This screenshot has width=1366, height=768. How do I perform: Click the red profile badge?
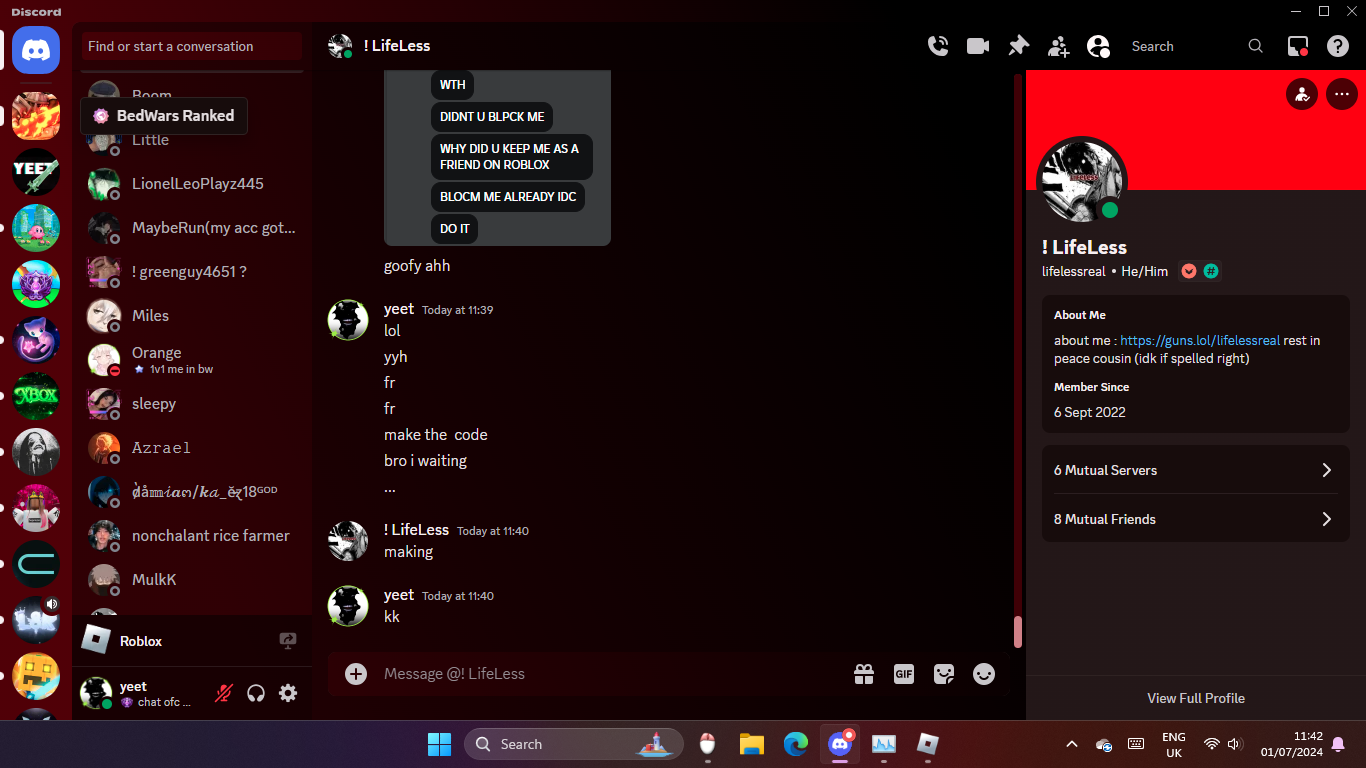pyautogui.click(x=1189, y=271)
